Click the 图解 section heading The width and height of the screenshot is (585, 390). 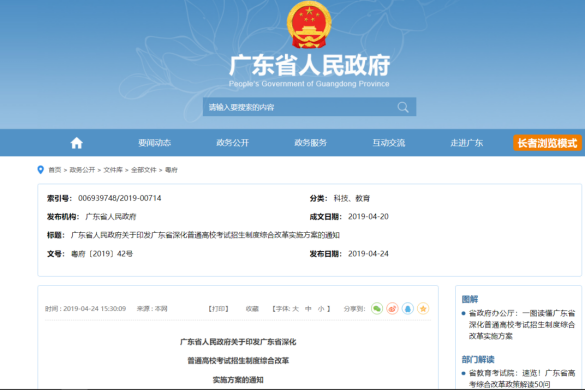click(470, 299)
